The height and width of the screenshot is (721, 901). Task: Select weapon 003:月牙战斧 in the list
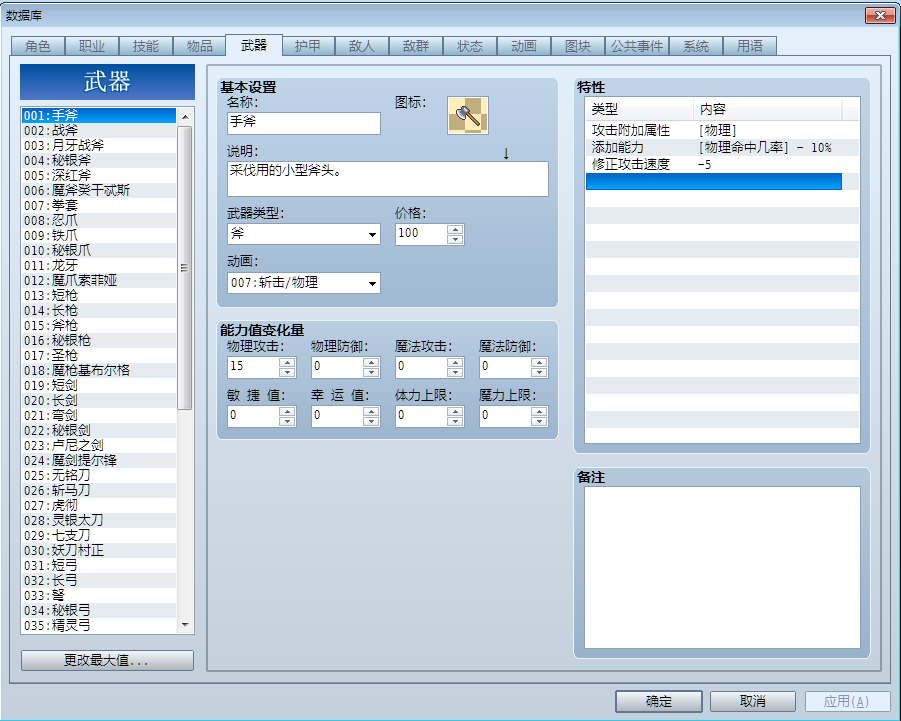[98, 145]
